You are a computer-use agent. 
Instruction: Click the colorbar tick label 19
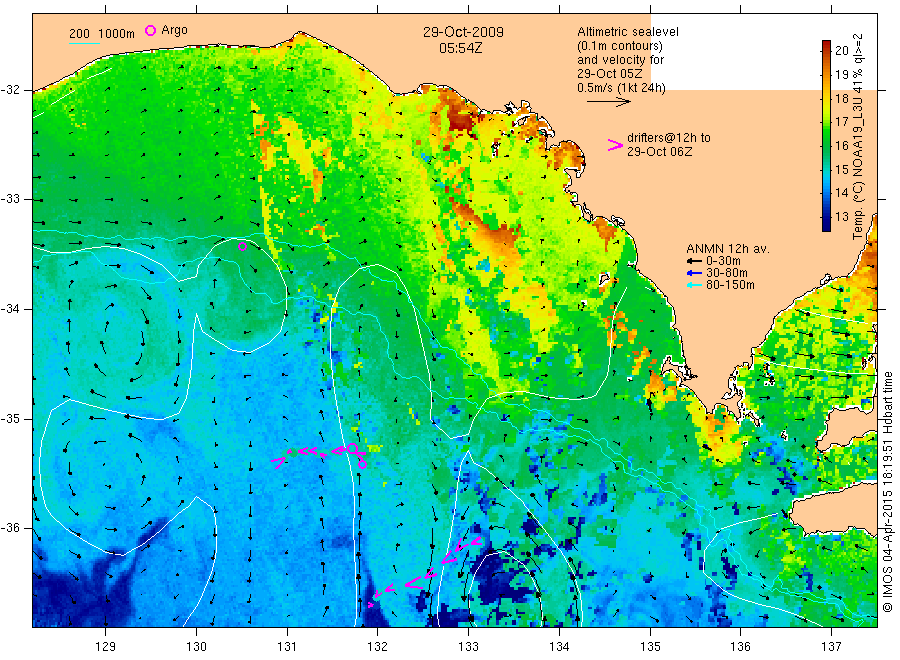(x=841, y=75)
